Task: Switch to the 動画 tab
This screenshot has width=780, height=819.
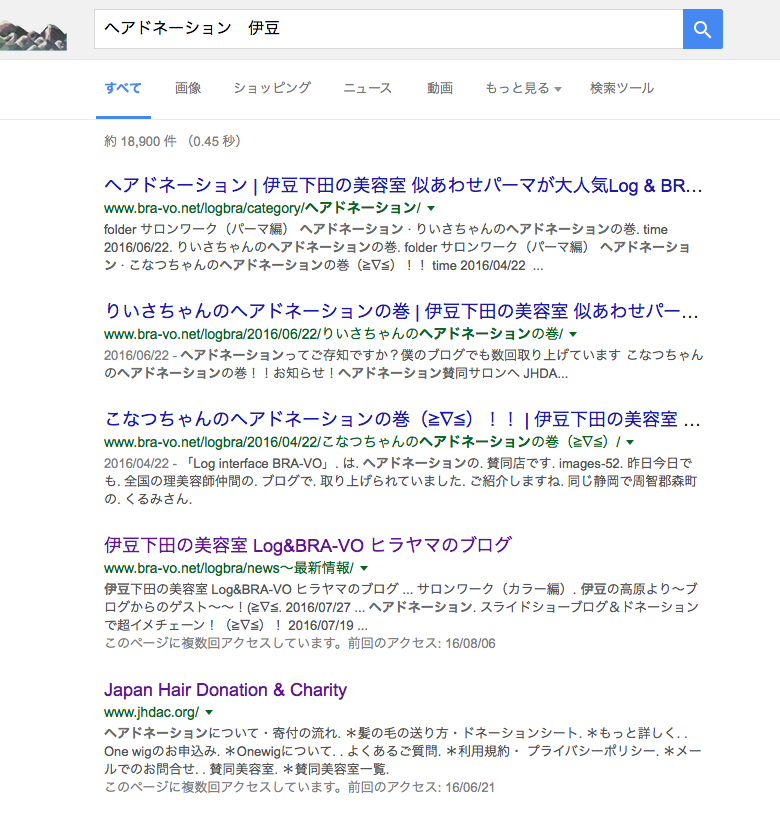Action: click(440, 88)
